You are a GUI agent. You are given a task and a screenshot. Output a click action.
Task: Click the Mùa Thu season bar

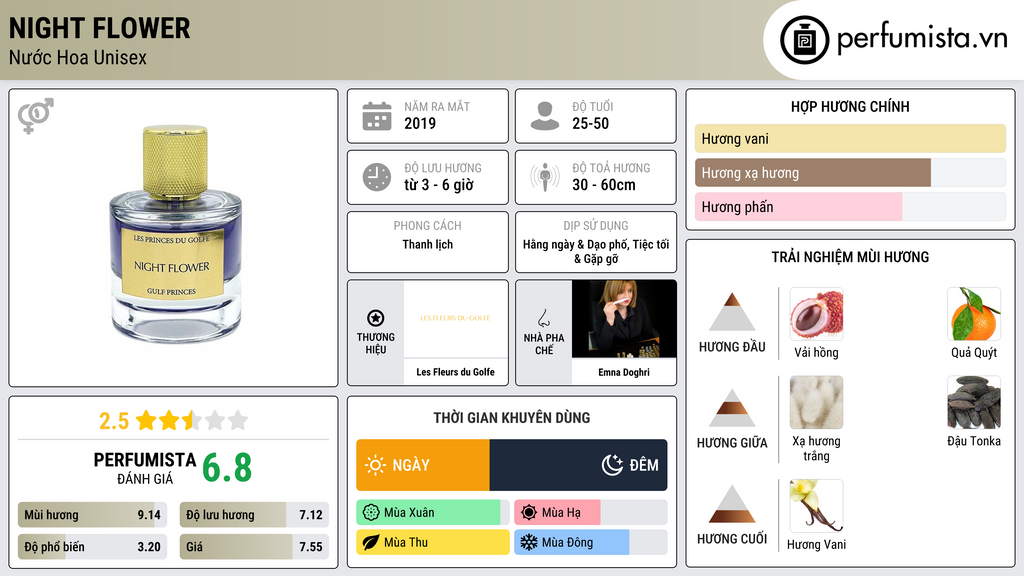(432, 542)
